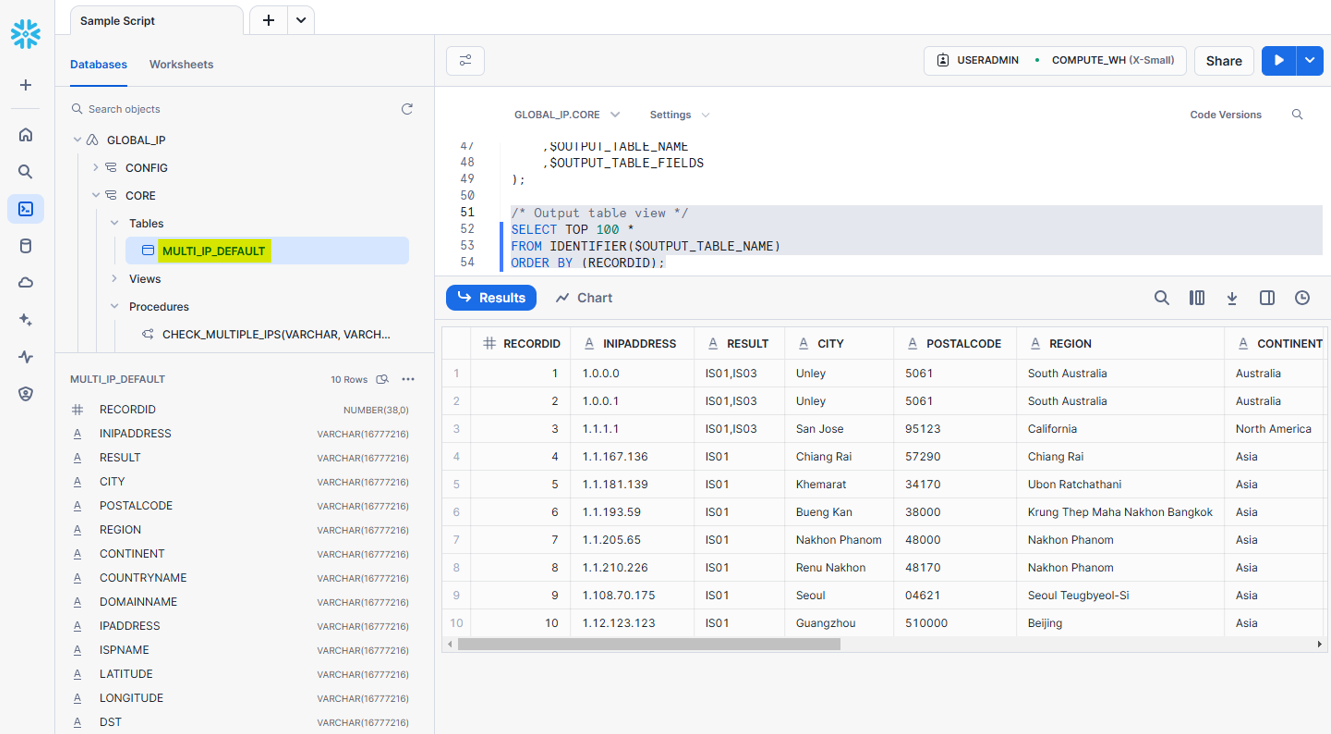Open query history clock icon
The height and width of the screenshot is (734, 1331).
click(x=1302, y=298)
